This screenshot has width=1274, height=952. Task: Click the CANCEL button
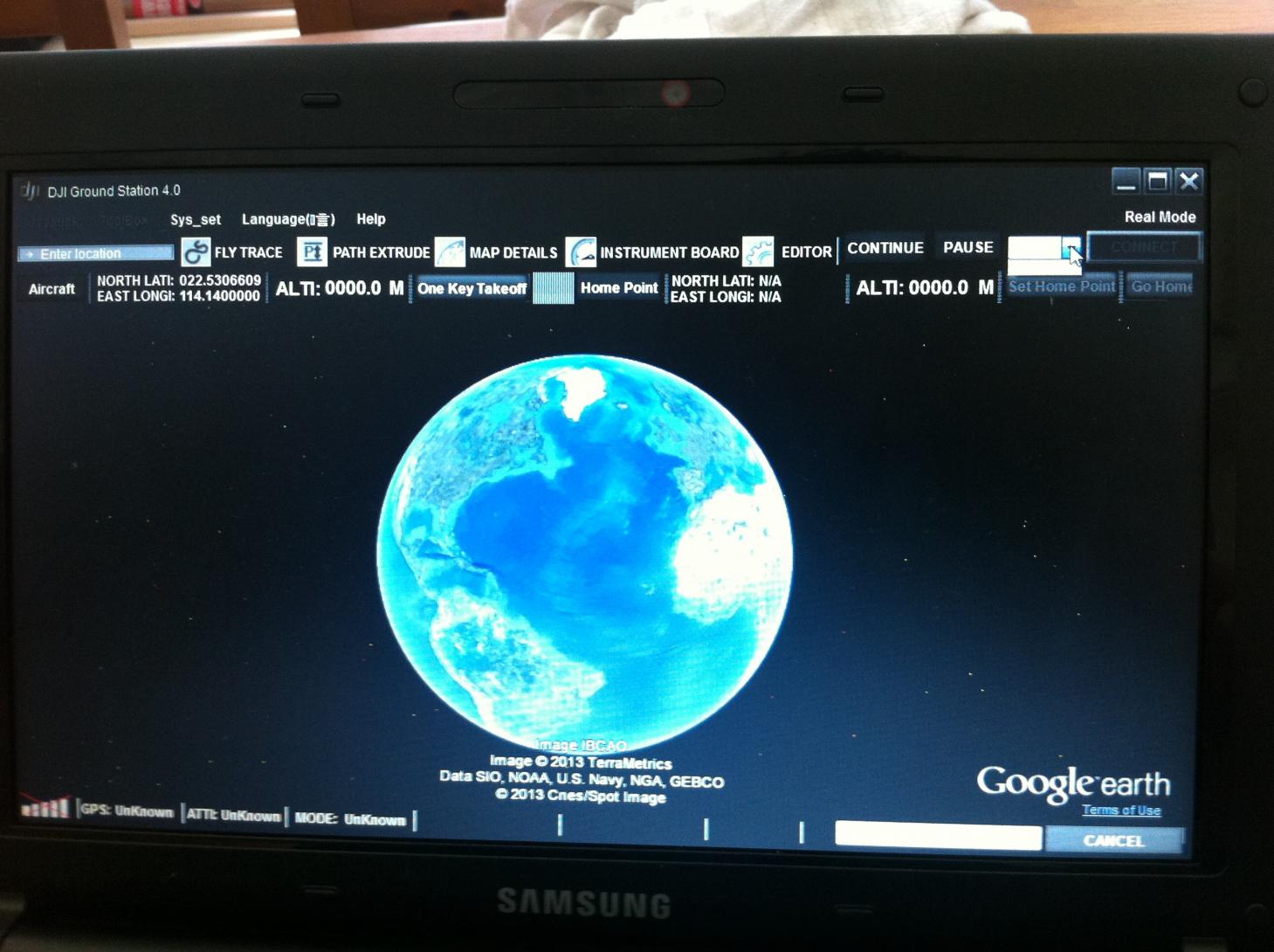1114,840
